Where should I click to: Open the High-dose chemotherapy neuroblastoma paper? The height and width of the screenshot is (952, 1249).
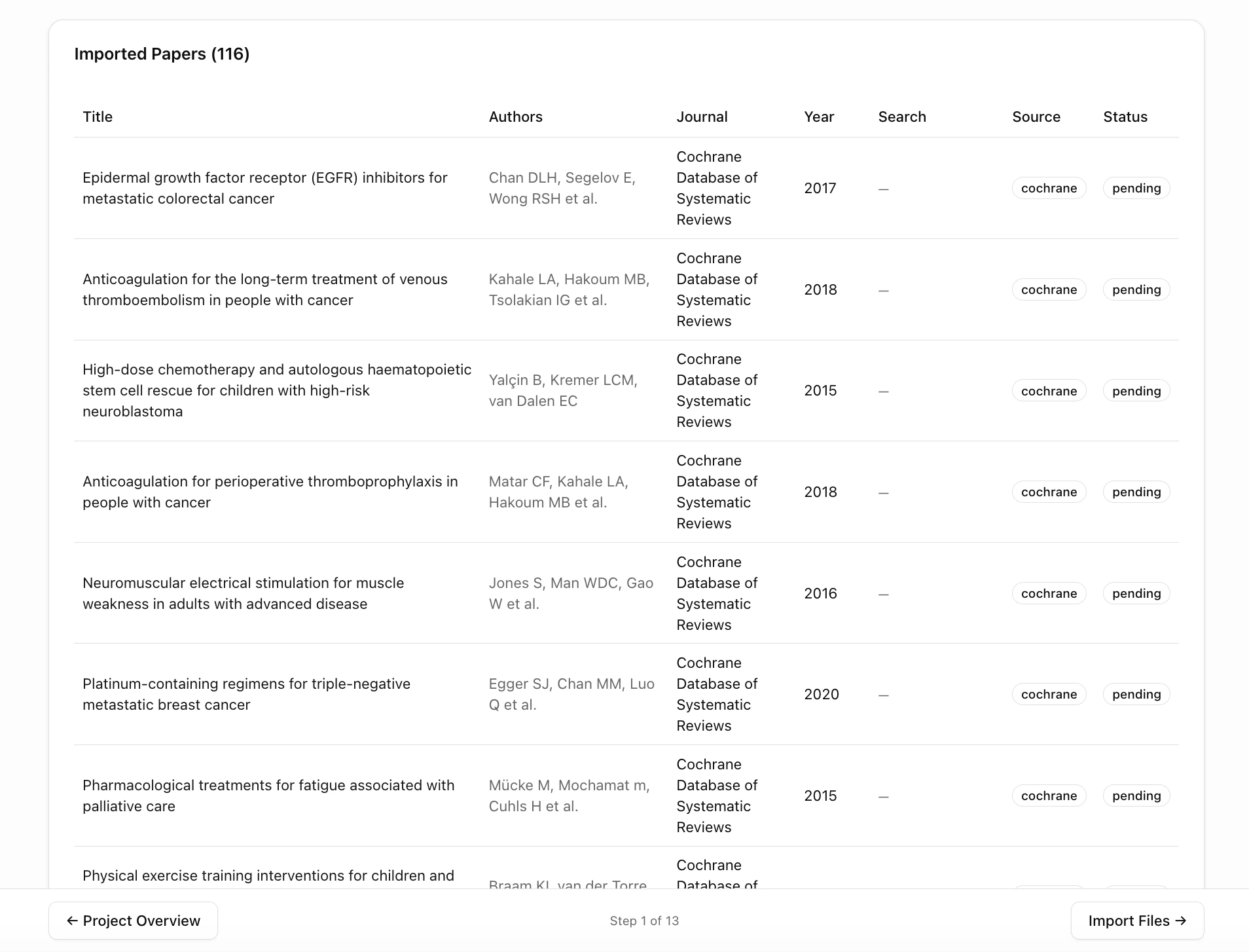coord(277,390)
